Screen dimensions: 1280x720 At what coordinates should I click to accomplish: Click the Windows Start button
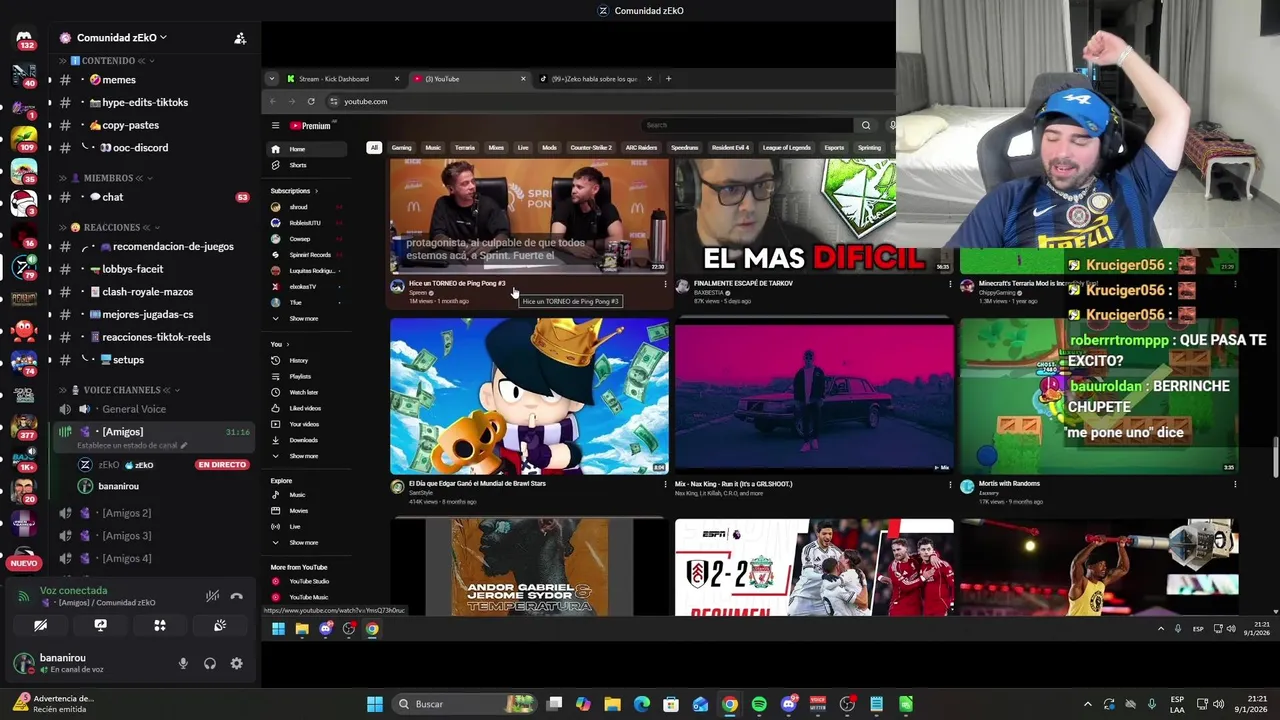click(375, 704)
